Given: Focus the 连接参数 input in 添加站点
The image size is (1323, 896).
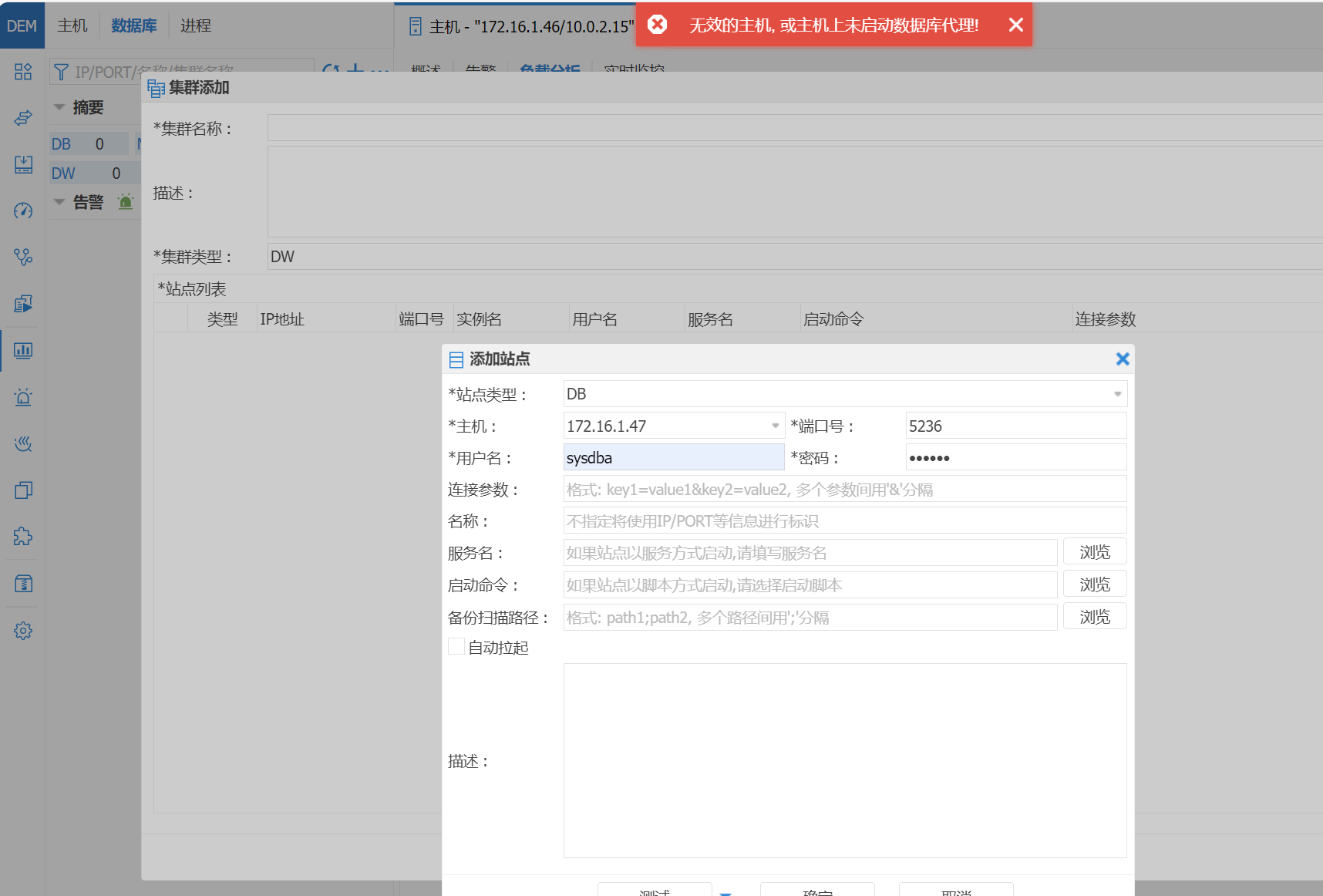Looking at the screenshot, I should pos(845,489).
